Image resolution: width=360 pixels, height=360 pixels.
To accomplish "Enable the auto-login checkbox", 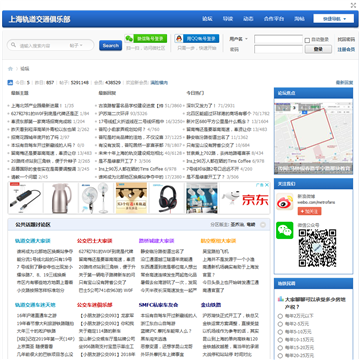I will point(307,40).
